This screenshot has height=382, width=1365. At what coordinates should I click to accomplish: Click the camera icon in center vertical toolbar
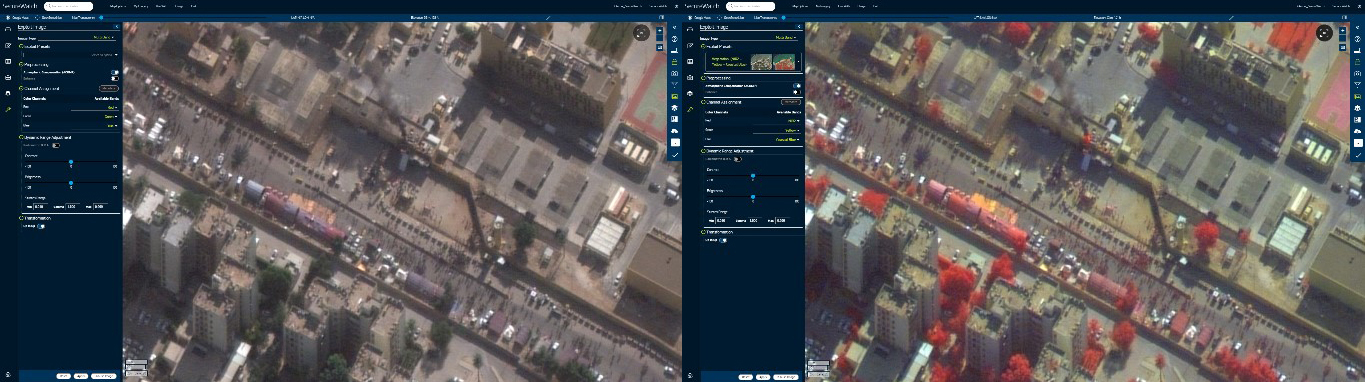[x=675, y=74]
